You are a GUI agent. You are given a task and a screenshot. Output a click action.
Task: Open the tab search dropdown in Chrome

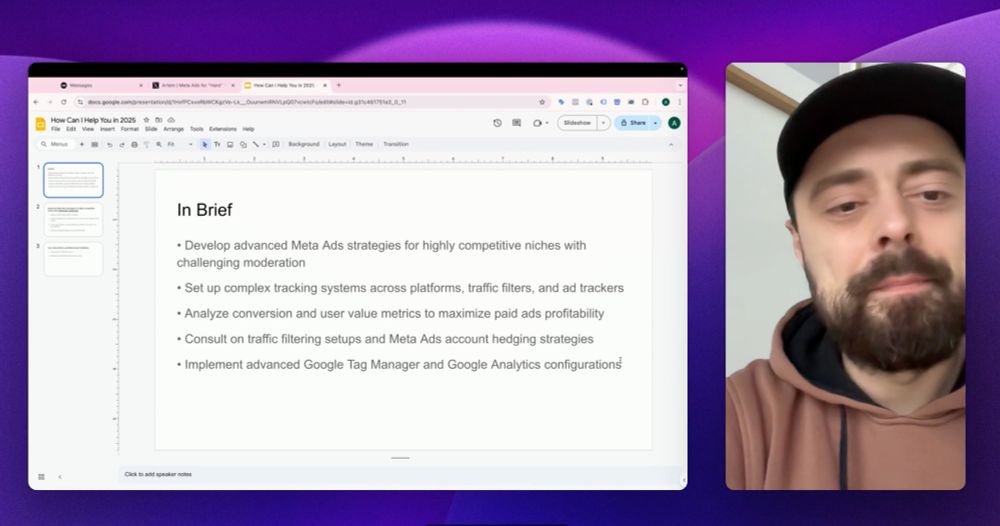click(680, 85)
